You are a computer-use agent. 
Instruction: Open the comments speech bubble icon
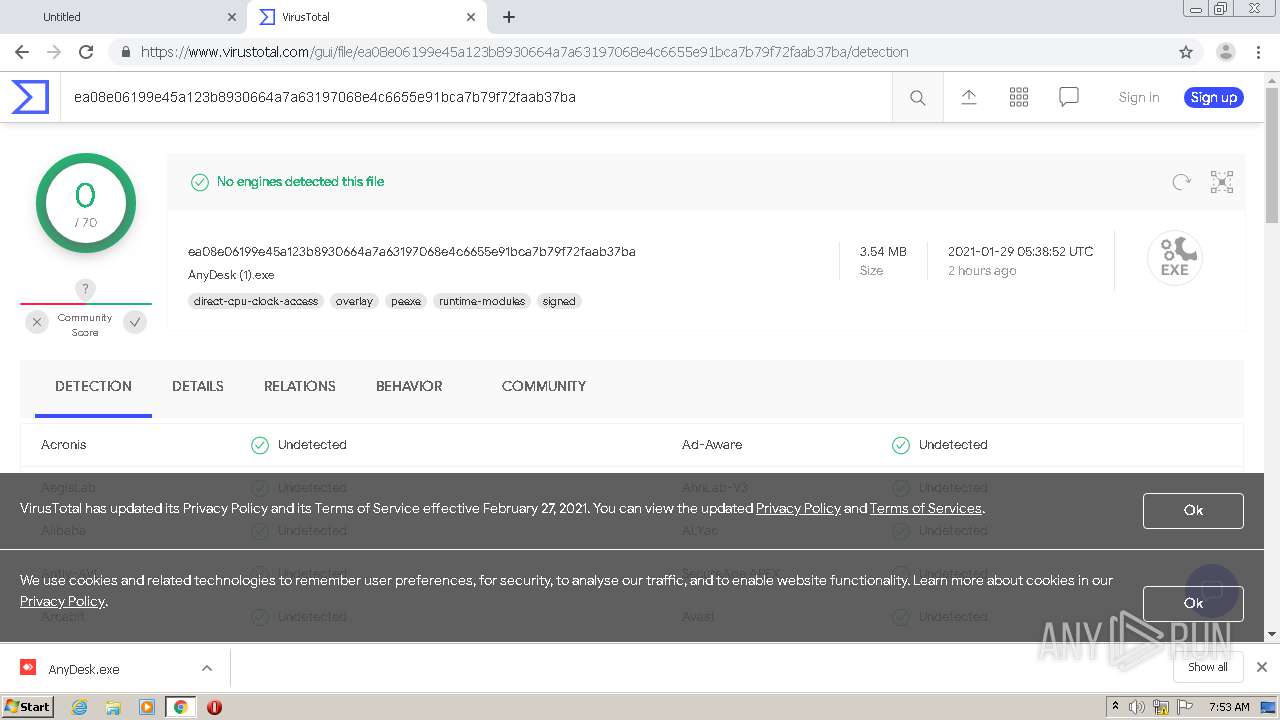[1069, 97]
